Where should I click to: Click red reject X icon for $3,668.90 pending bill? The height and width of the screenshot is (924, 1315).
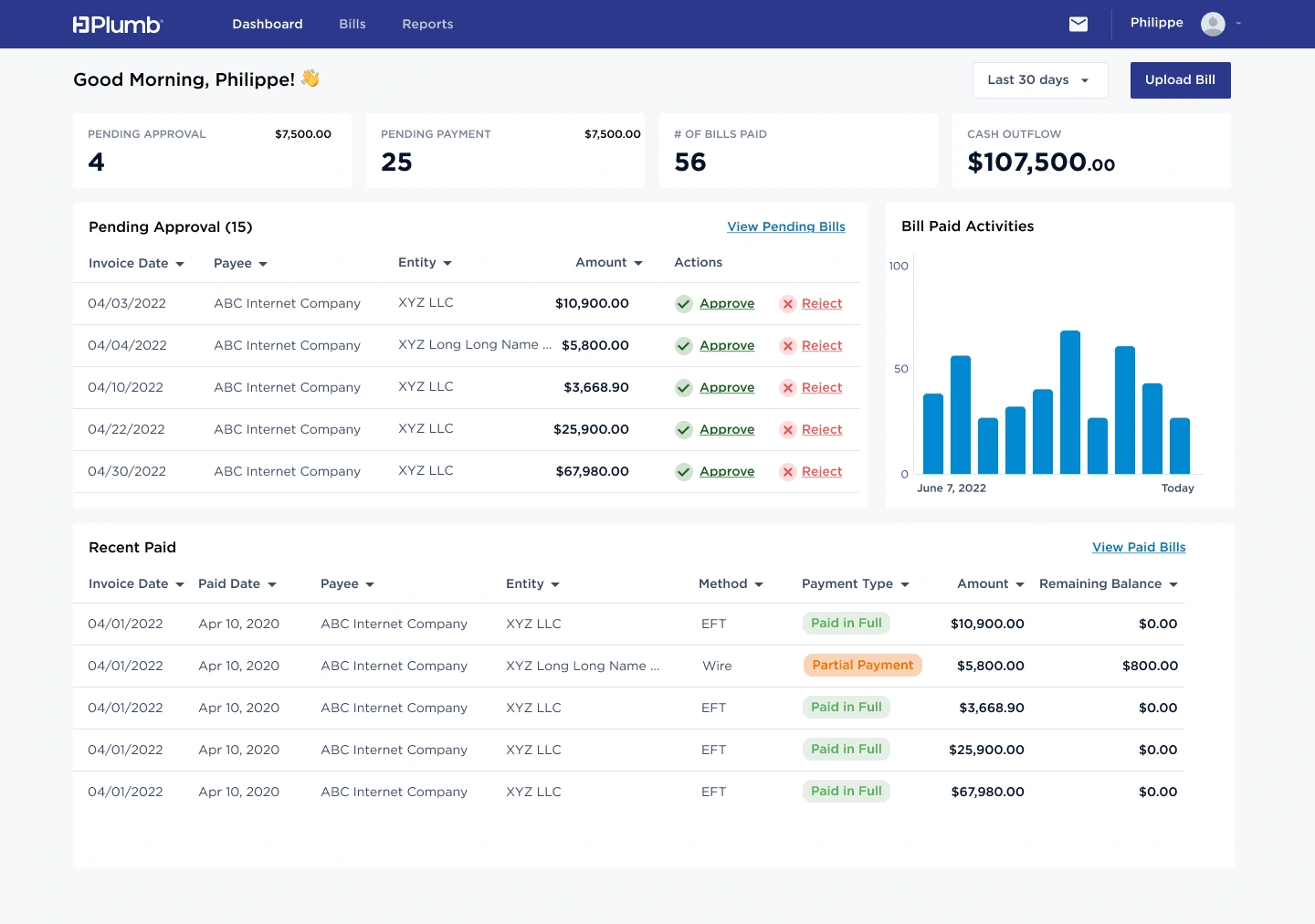click(x=788, y=388)
